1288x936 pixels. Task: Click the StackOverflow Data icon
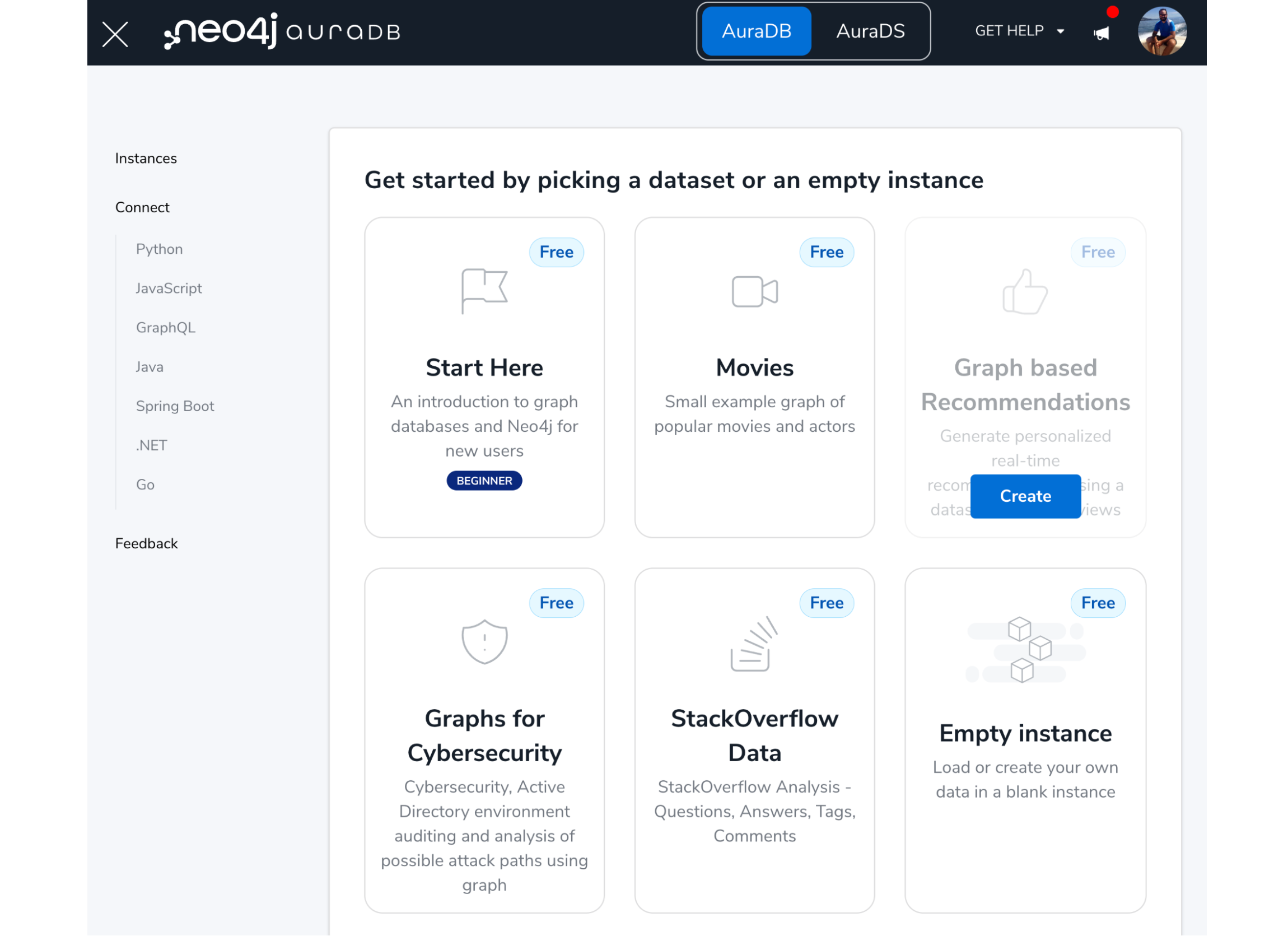pyautogui.click(x=753, y=645)
